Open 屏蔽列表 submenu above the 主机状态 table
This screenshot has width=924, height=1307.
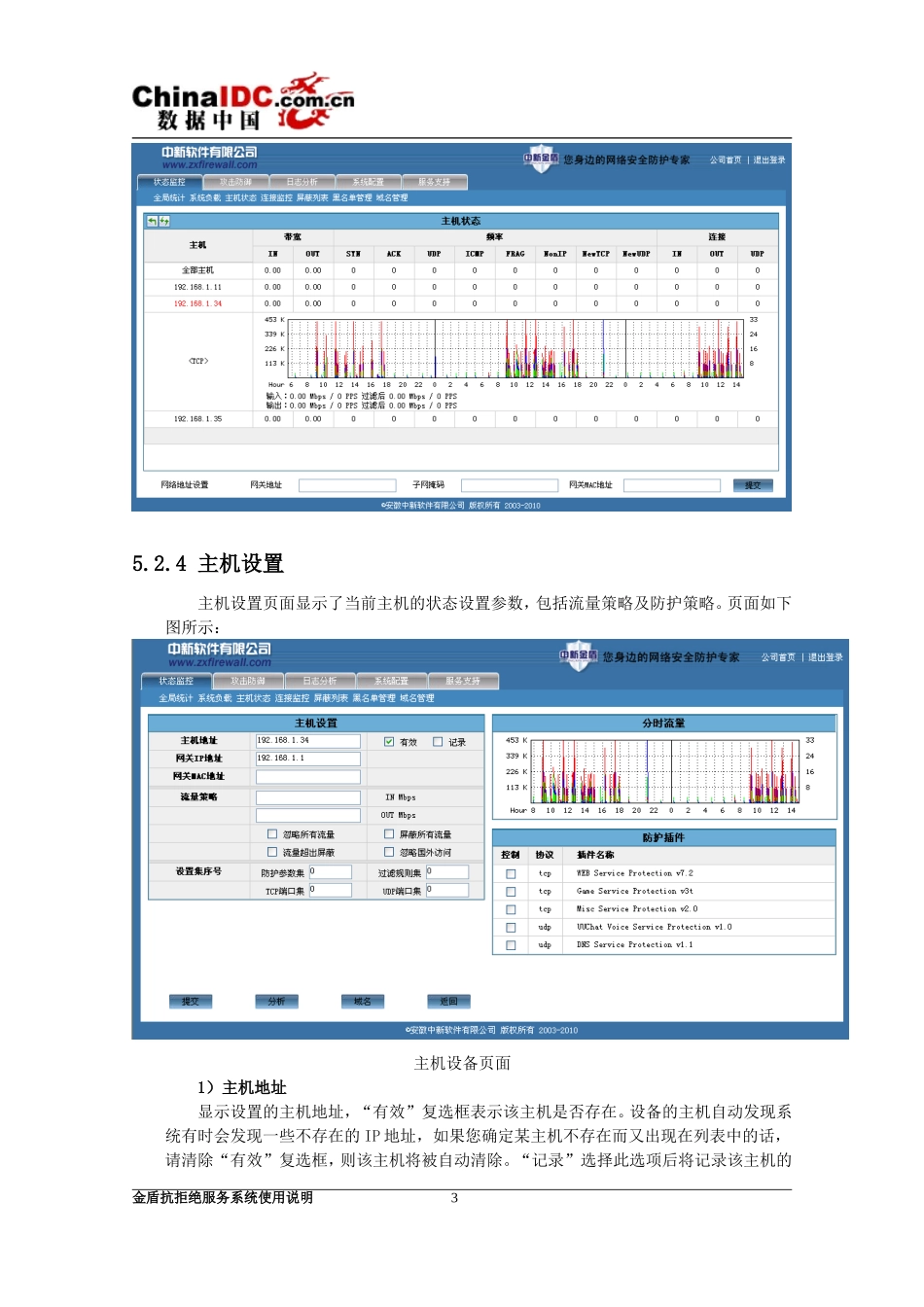coord(312,197)
